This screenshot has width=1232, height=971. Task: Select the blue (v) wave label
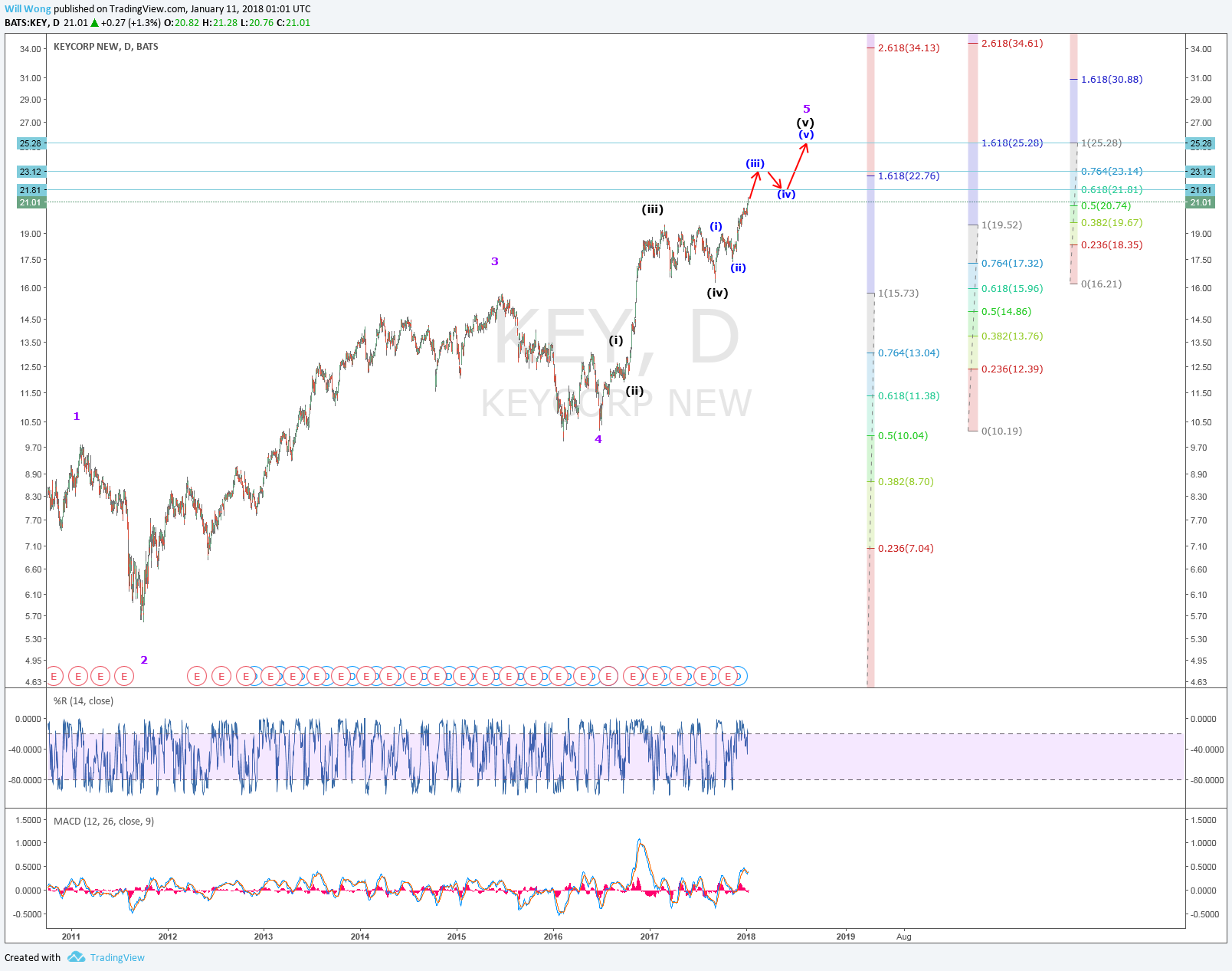coord(806,135)
